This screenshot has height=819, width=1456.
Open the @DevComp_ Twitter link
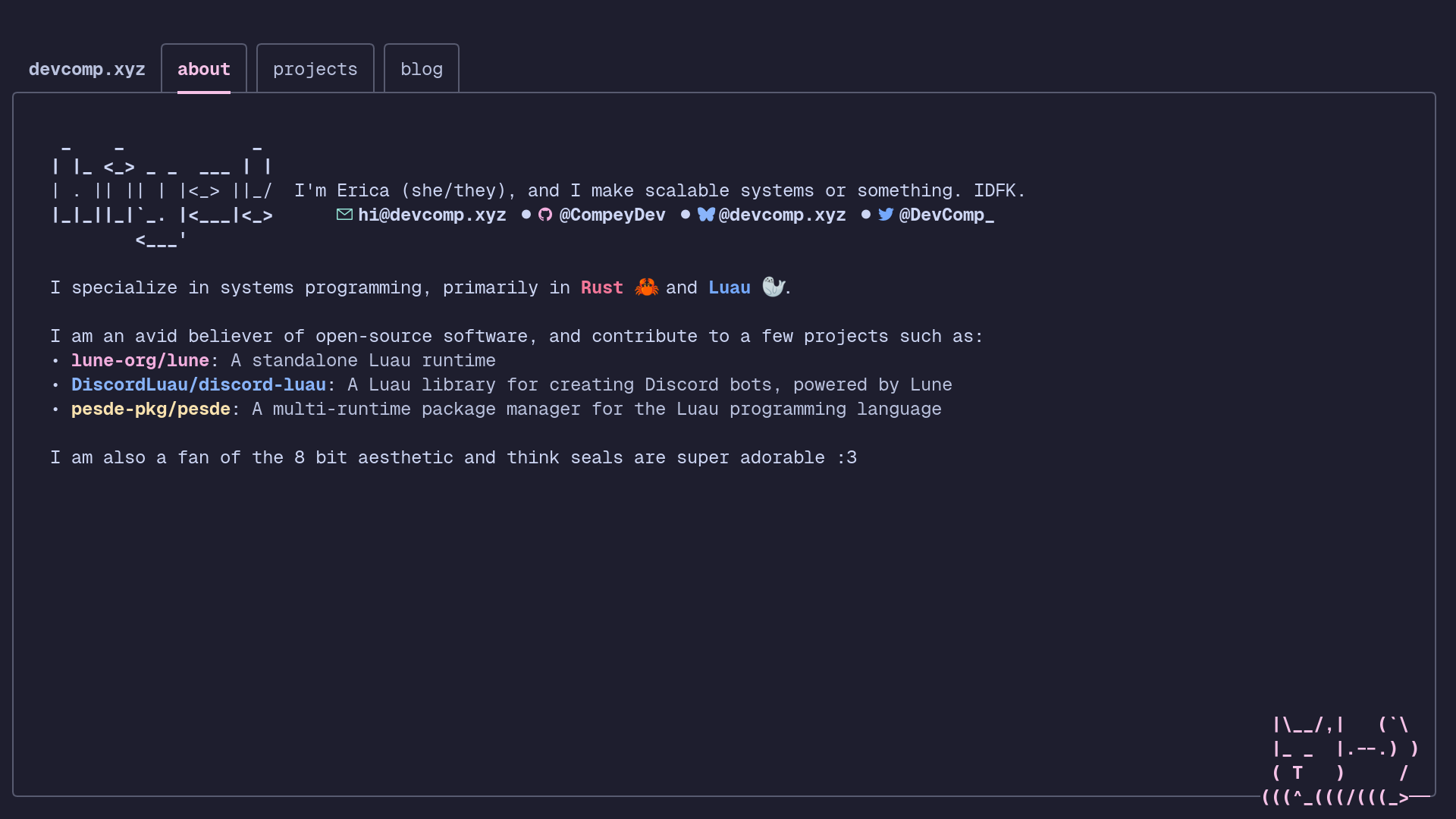point(946,215)
